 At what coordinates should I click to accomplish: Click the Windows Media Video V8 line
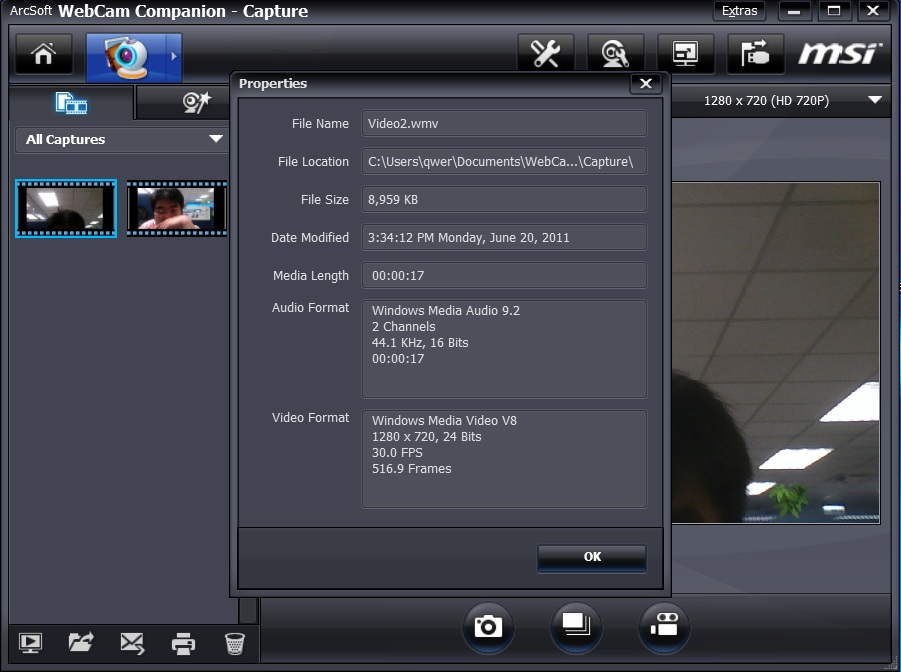click(x=444, y=421)
